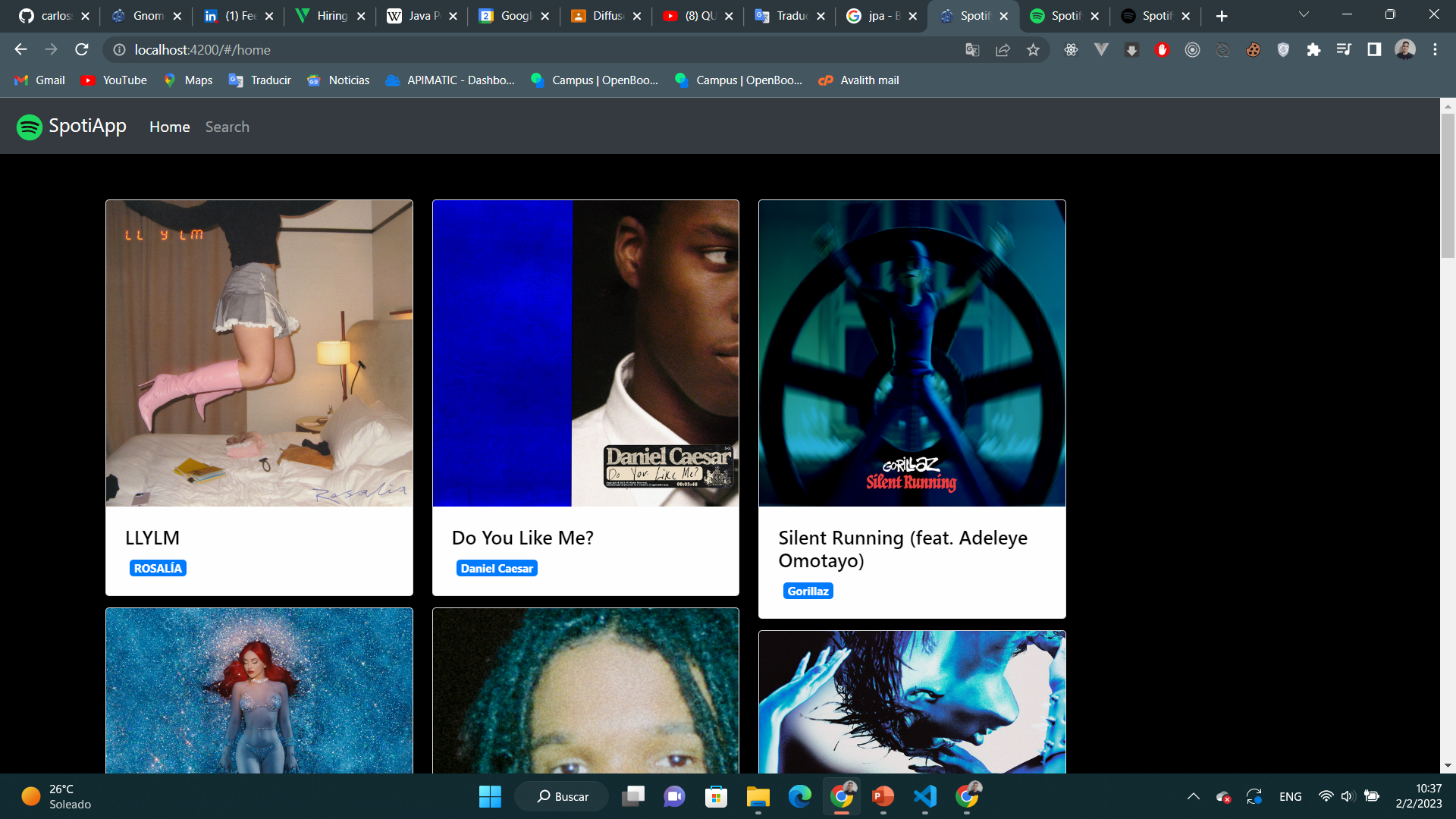Switch to the Search page in SpotiApp
1456x819 pixels.
(227, 127)
